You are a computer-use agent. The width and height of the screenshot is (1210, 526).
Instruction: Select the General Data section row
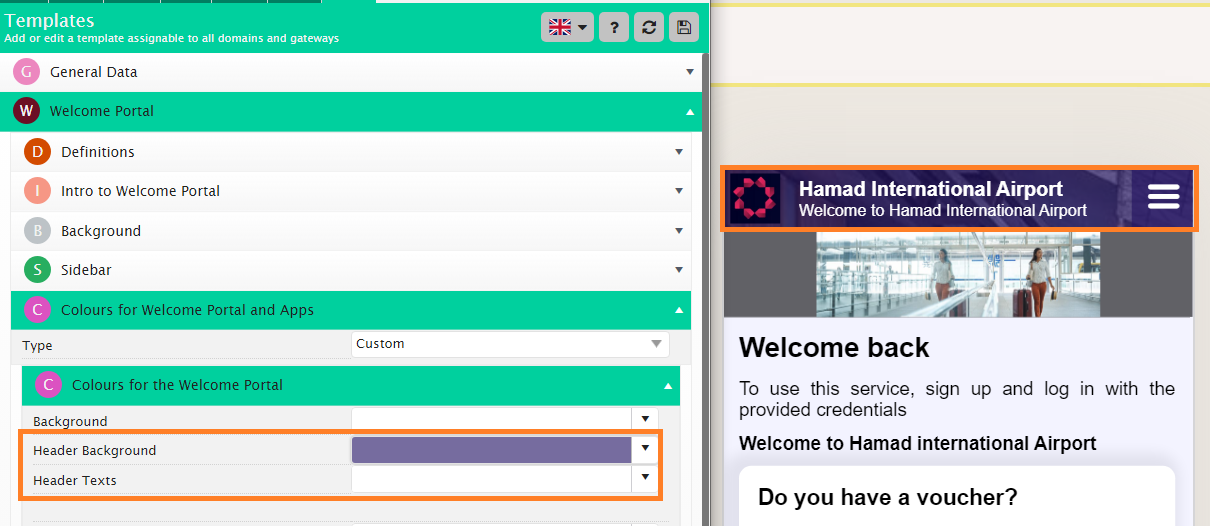350,72
